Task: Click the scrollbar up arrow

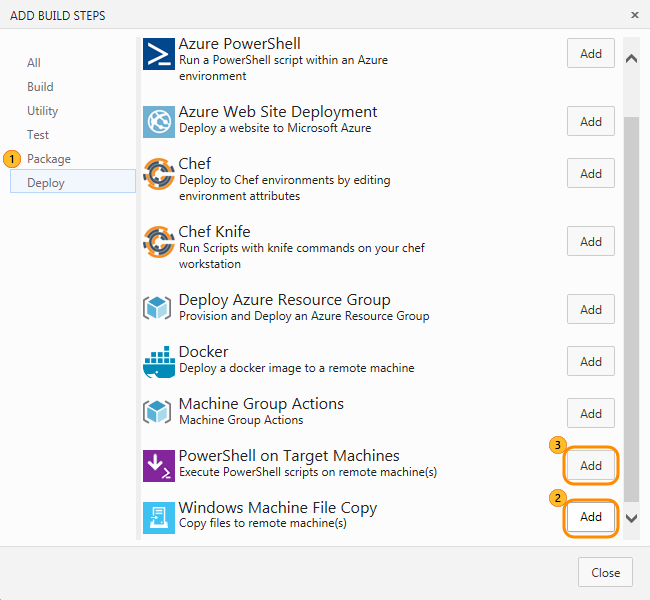Action: pos(631,59)
